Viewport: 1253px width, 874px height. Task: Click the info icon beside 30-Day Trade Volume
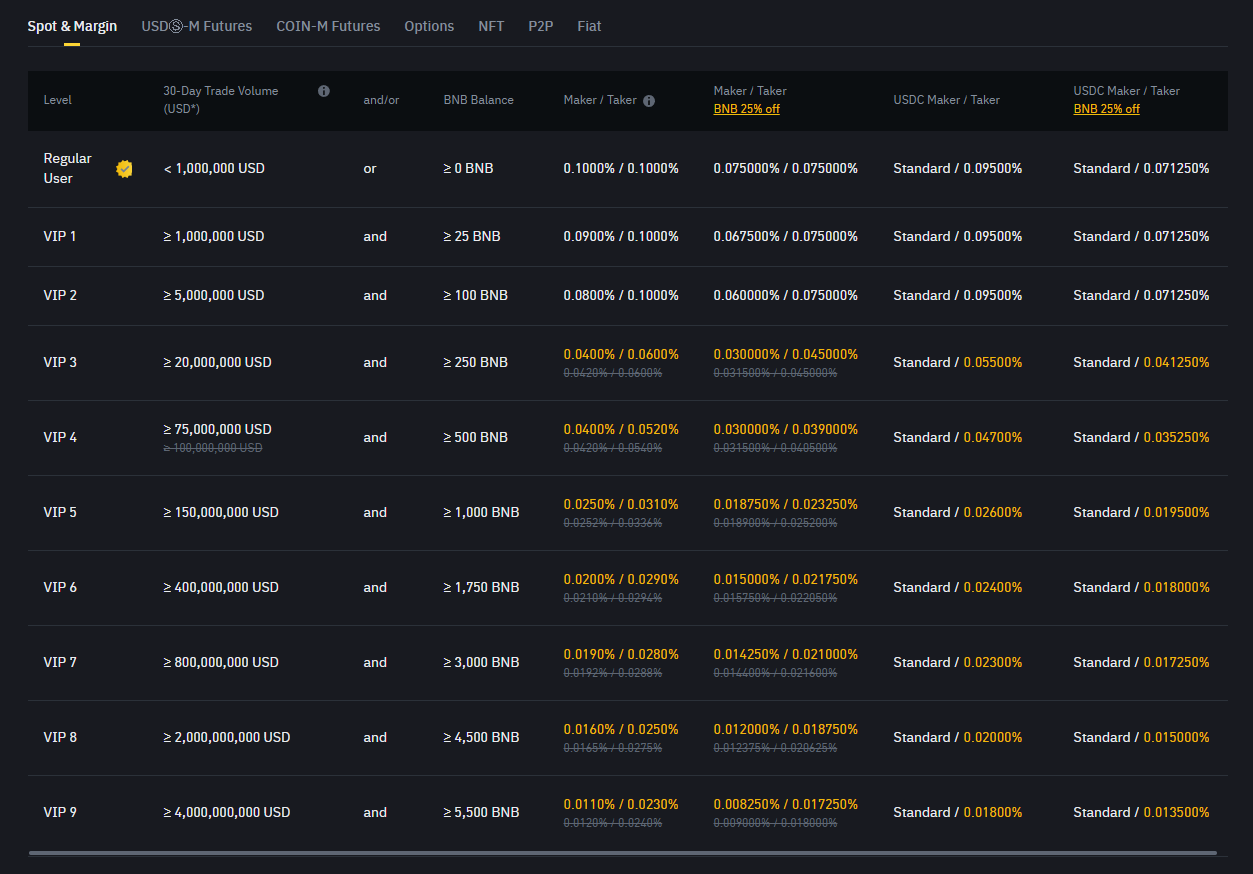pos(324,91)
